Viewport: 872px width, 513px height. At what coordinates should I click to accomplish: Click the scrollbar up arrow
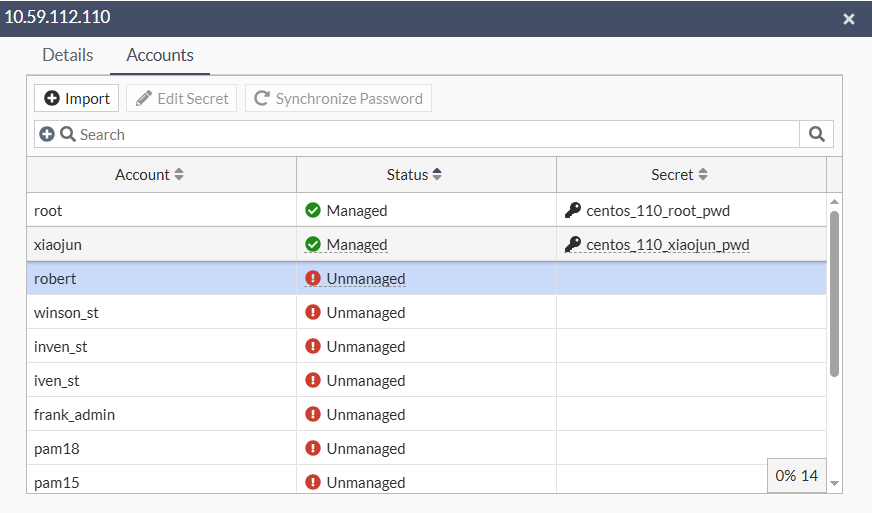[x=834, y=202]
